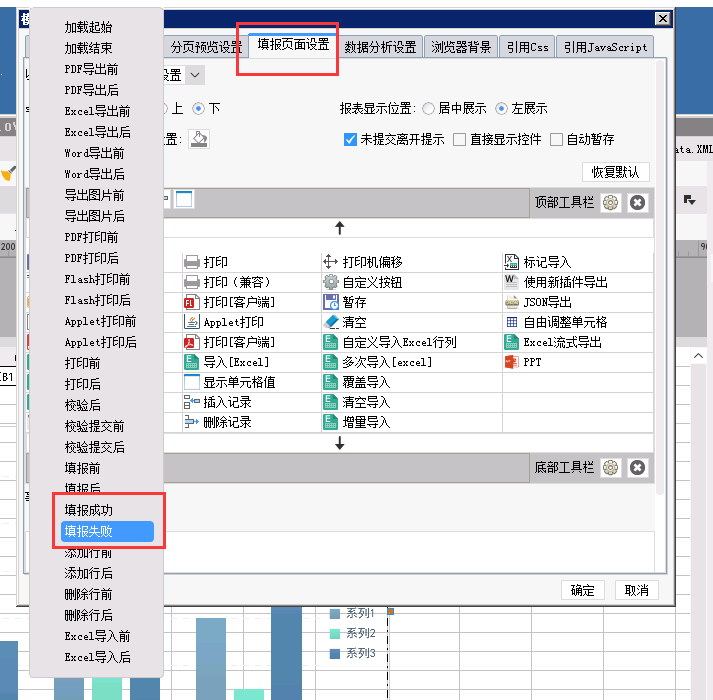The width and height of the screenshot is (713, 700).
Task: Select Flash打印前 menu entry
Action: (96, 279)
